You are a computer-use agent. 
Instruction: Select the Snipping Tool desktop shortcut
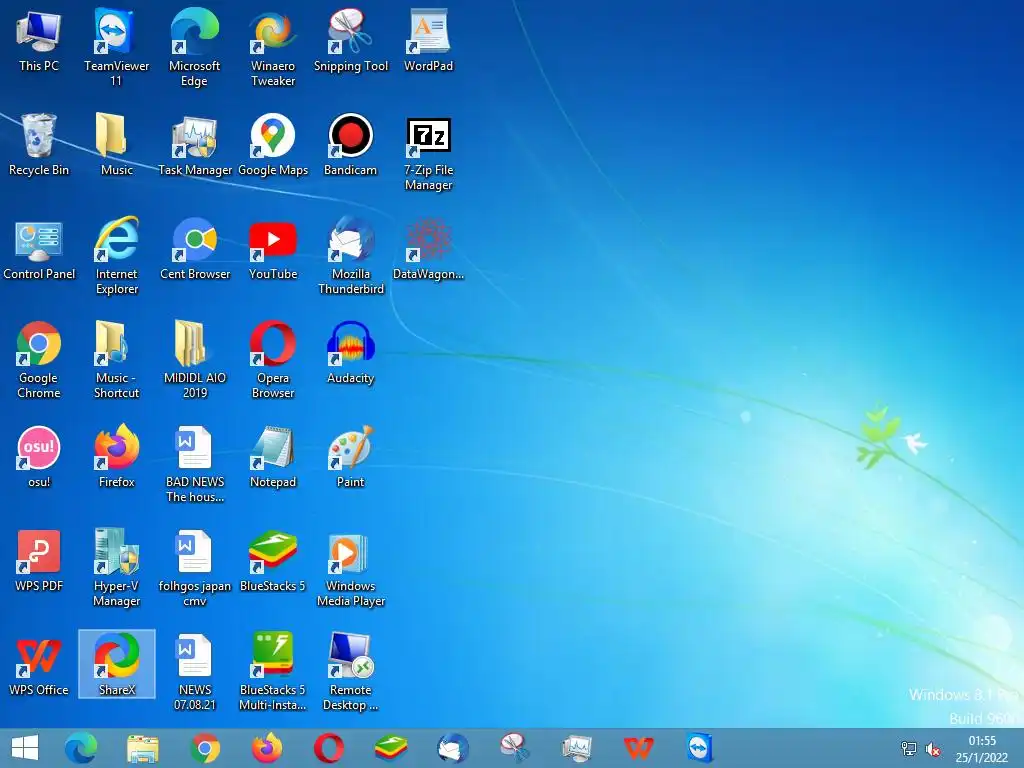click(x=351, y=40)
